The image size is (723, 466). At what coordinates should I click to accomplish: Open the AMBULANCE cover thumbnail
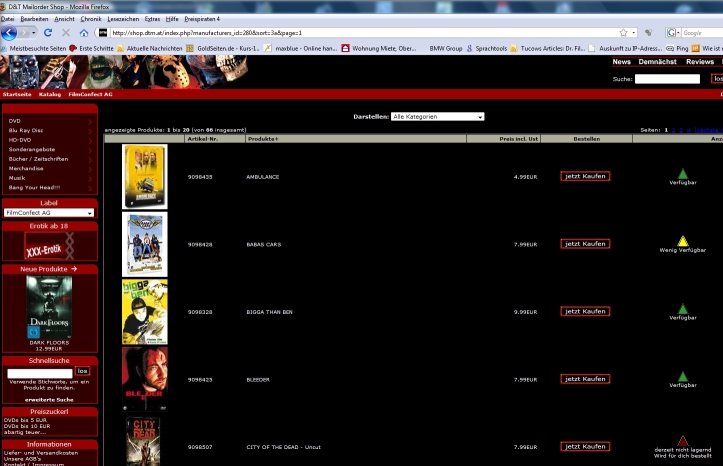pyautogui.click(x=145, y=177)
